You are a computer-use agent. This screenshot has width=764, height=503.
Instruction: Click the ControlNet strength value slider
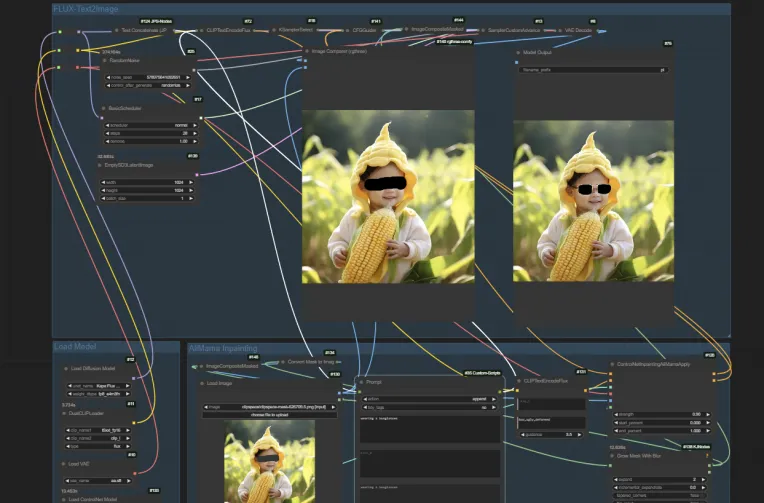click(x=661, y=414)
